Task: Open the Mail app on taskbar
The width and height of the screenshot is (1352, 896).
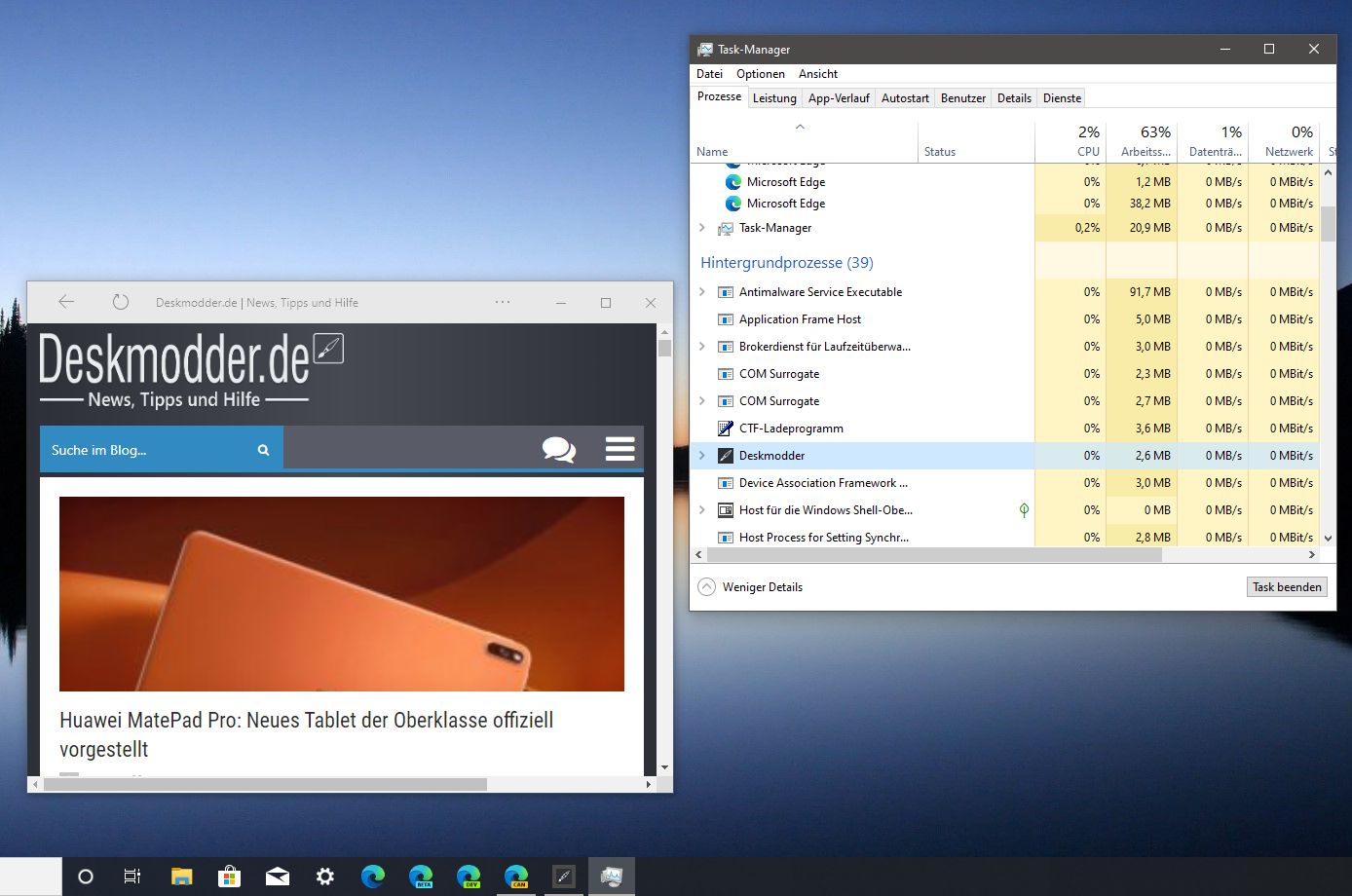Action: pos(277,877)
